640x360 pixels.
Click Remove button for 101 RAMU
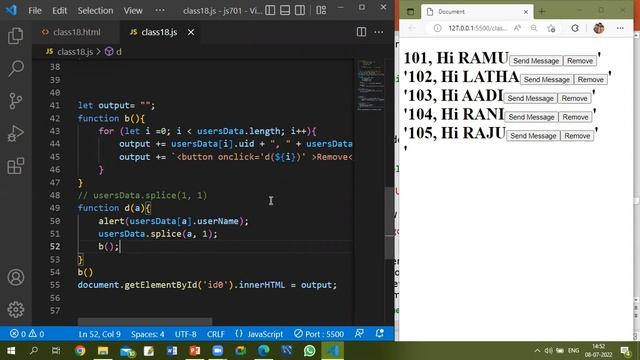pyautogui.click(x=580, y=61)
